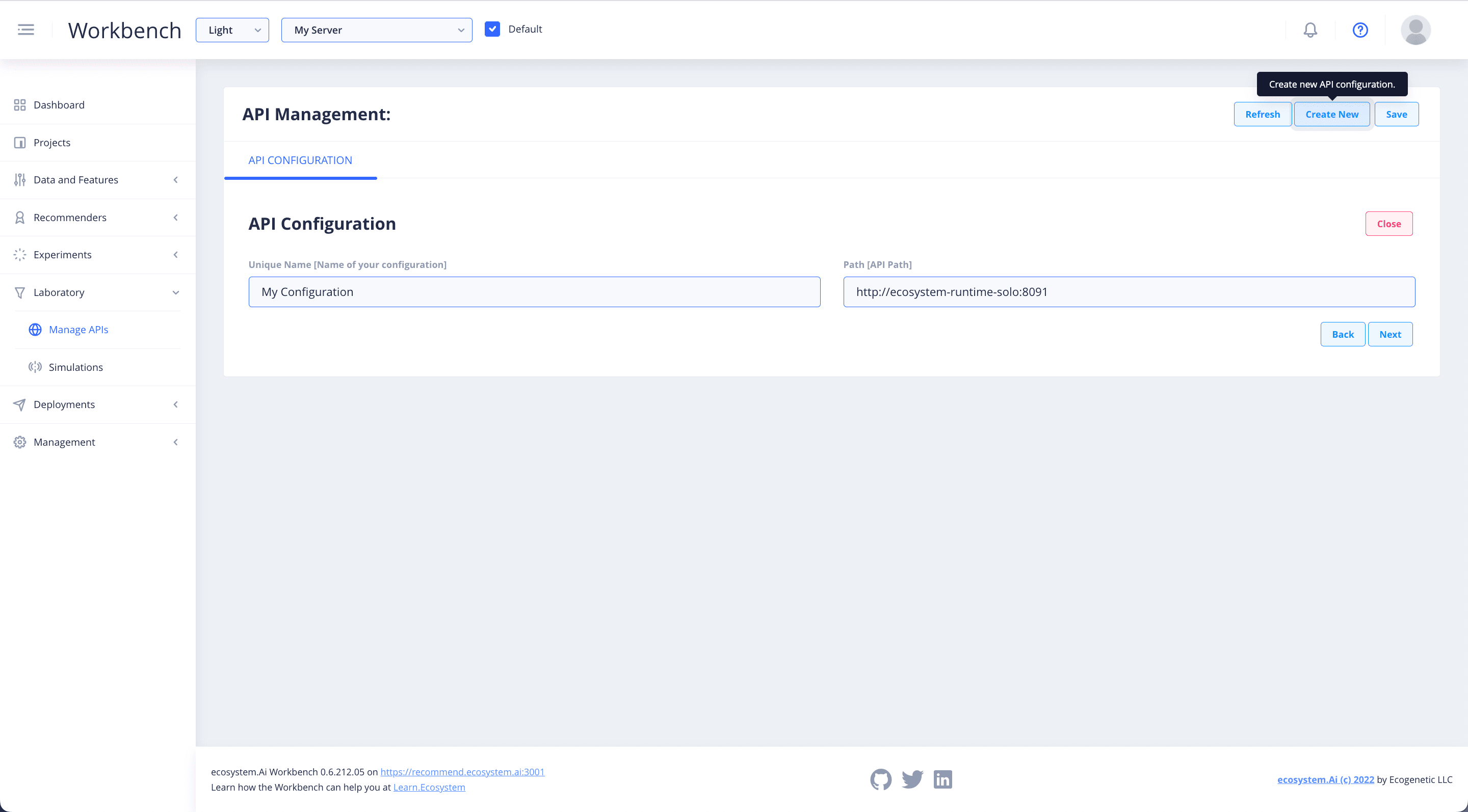Click the Experiments spinner icon
1468x812 pixels.
click(x=19, y=255)
